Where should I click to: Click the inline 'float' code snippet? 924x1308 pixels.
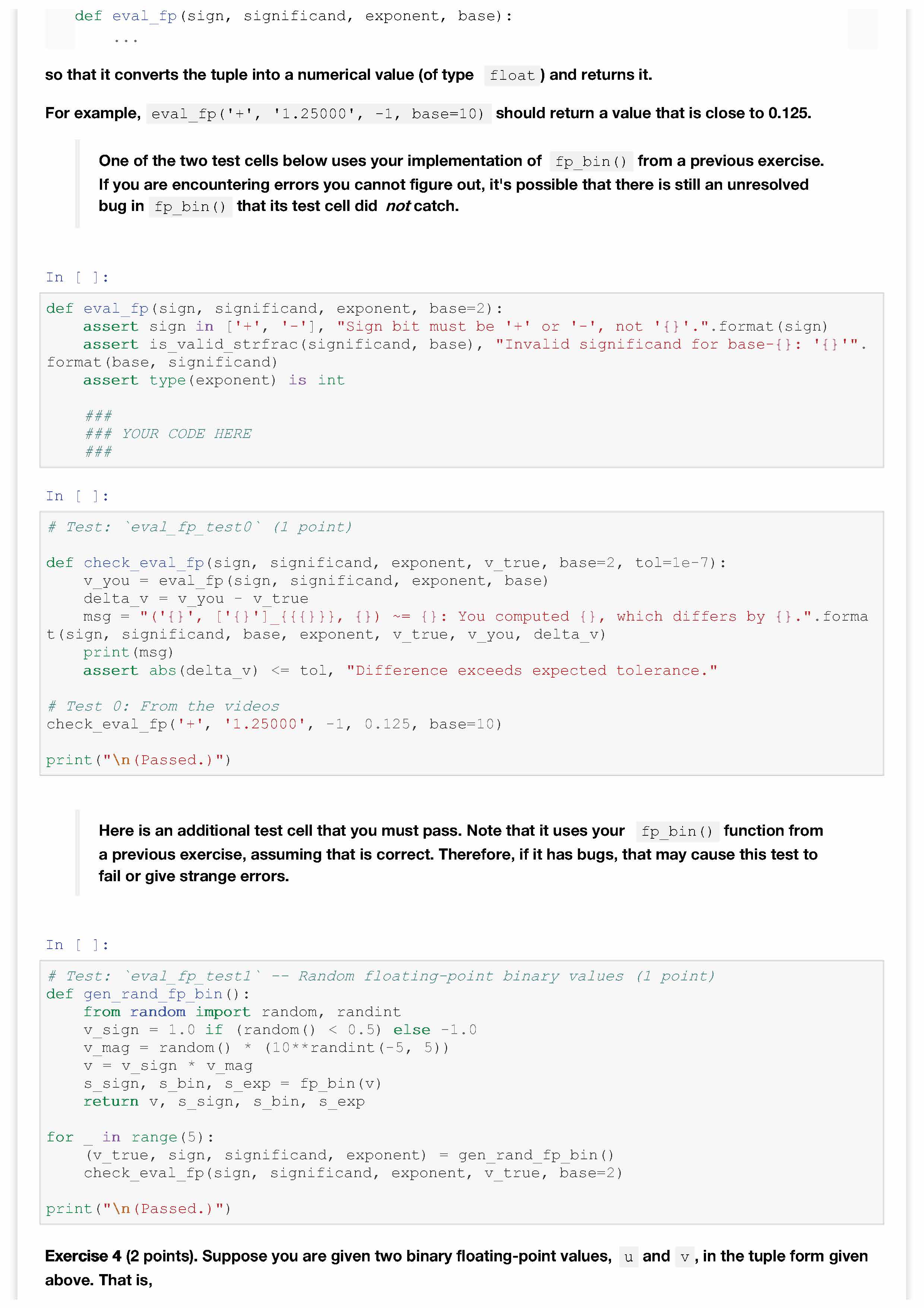[512, 75]
